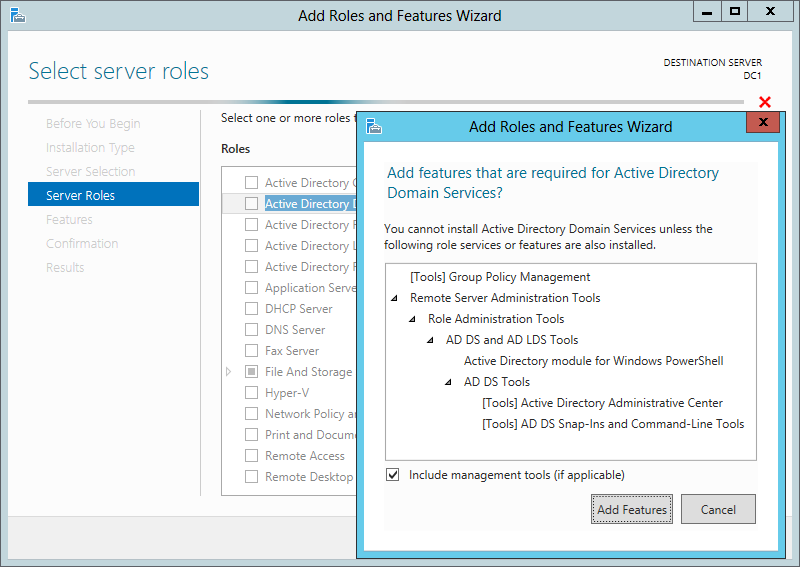This screenshot has height=567, width=800.
Task: Click the Role Administration Tools label
Action: [496, 318]
